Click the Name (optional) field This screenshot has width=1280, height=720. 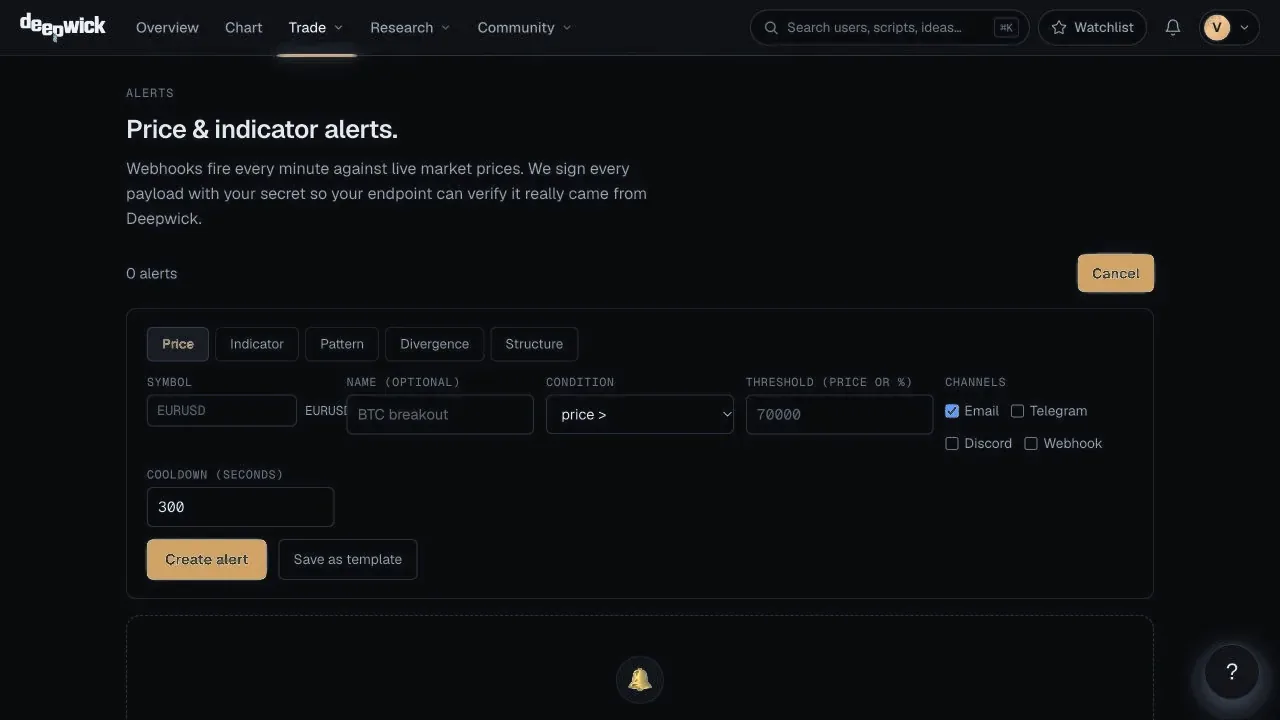[x=440, y=414]
